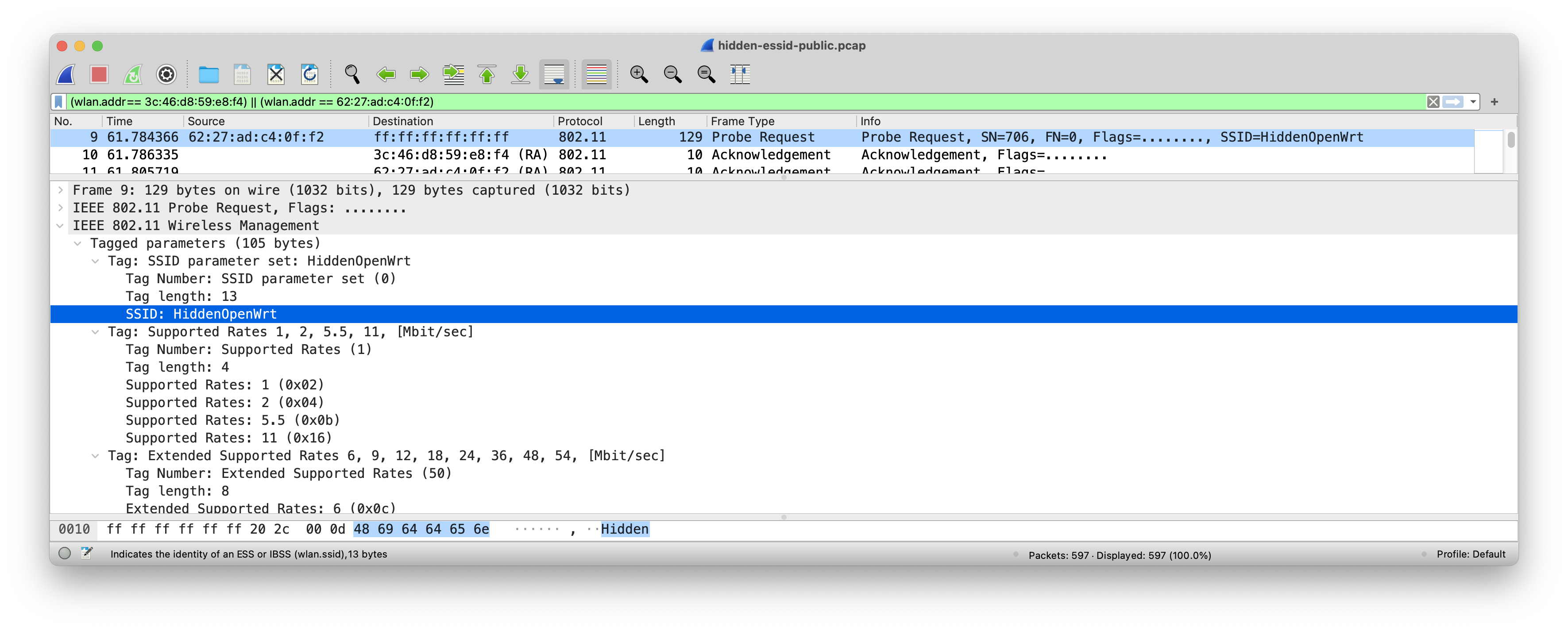Open the display filter history dropdown

1472,102
